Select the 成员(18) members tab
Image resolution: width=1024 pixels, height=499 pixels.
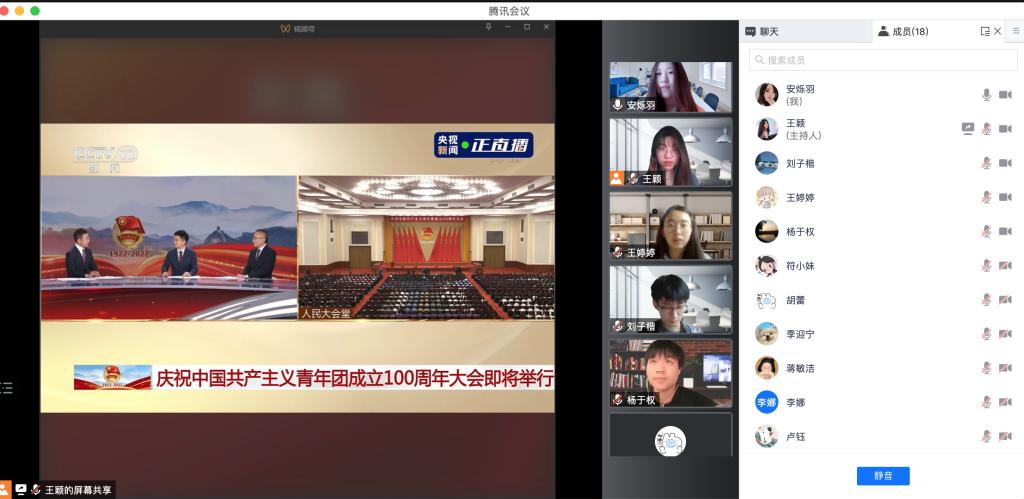(x=904, y=31)
